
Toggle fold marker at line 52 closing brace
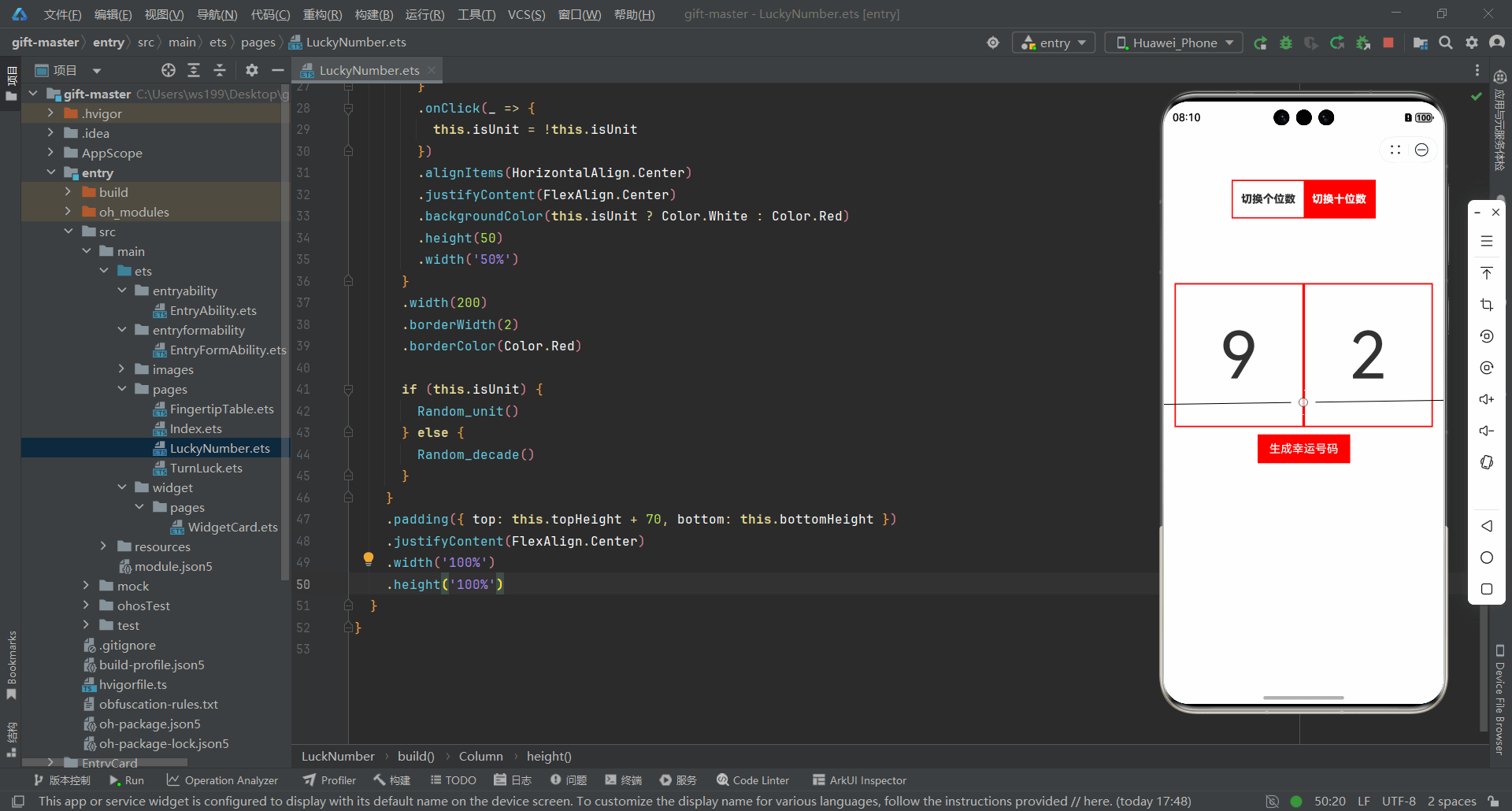coord(348,628)
